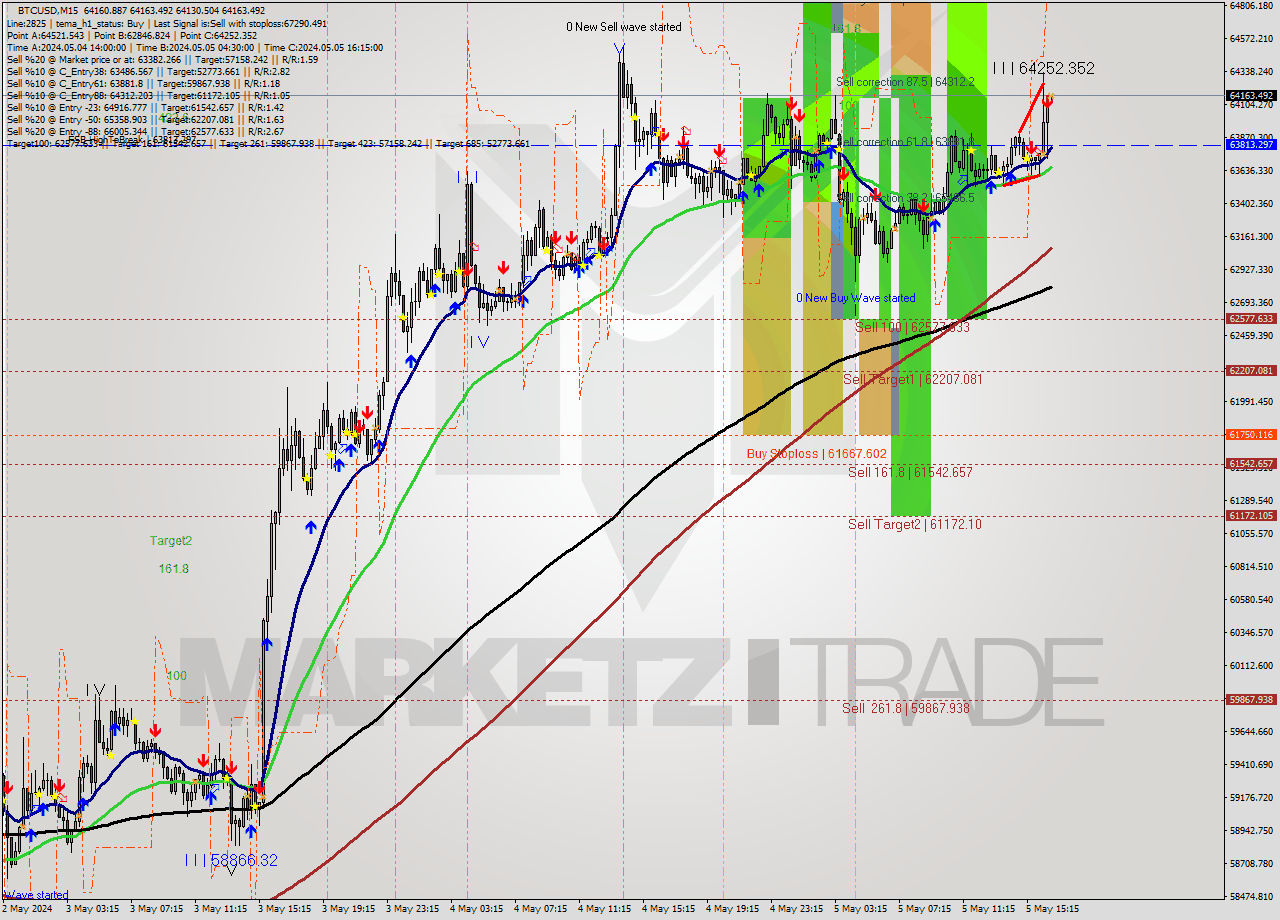This screenshot has height=920, width=1280.
Task: Click the '4 May 23:15' time axis label
Action: (x=796, y=910)
